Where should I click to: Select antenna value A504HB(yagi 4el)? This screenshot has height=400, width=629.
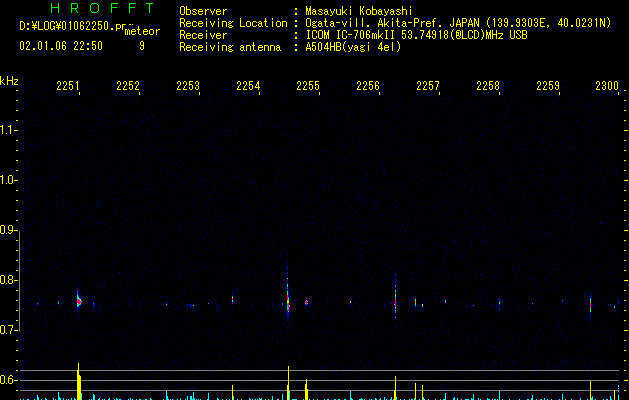[353, 47]
